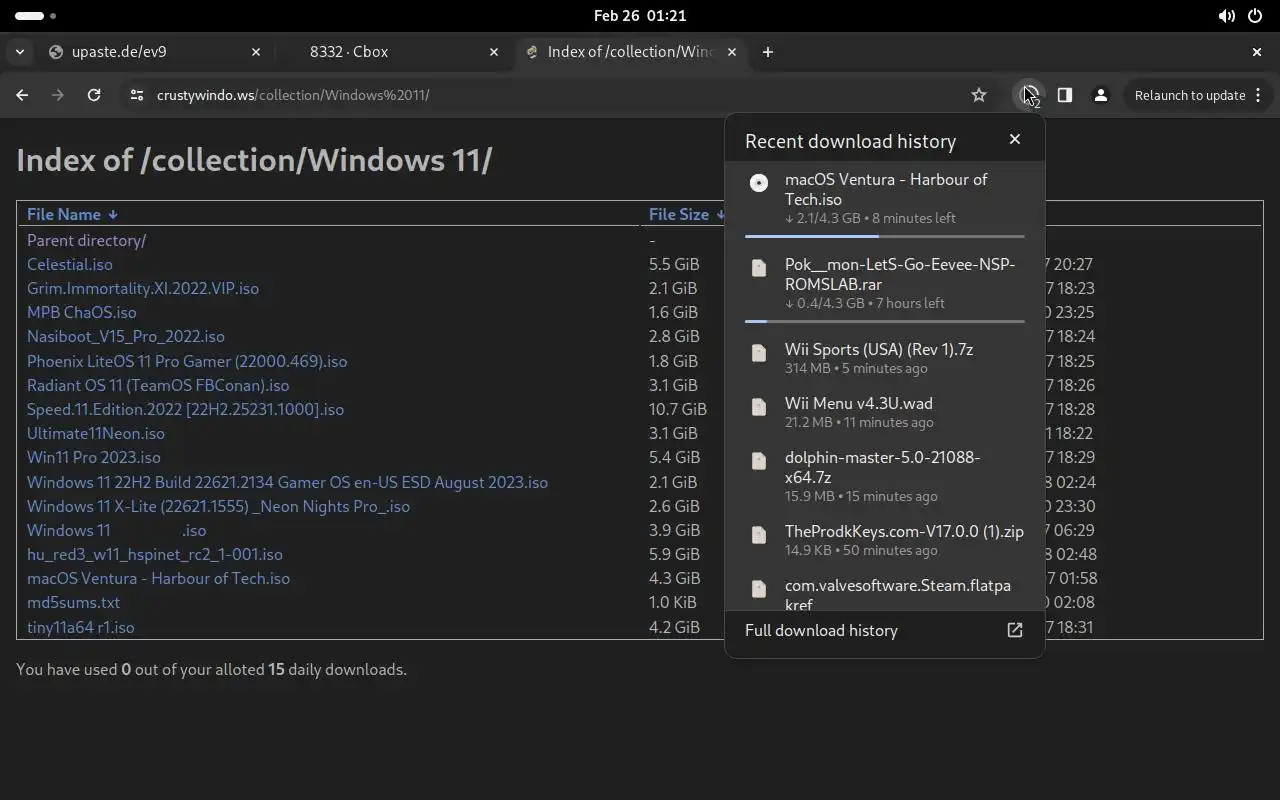Click the file icon for dolphin-master download
This screenshot has width=1280, height=800.
tap(759, 460)
